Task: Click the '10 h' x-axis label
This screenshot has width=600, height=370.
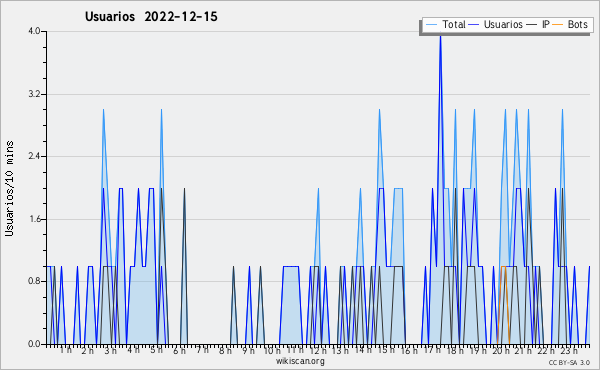Action: pyautogui.click(x=272, y=350)
